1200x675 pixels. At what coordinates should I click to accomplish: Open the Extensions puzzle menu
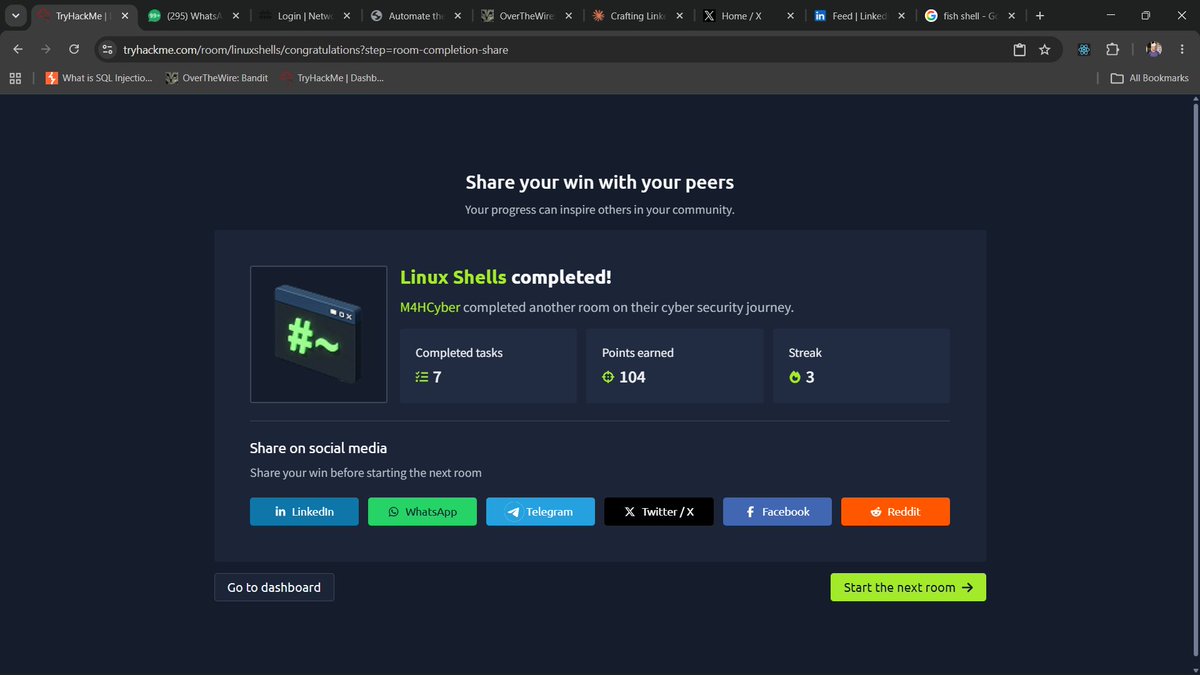[1112, 49]
